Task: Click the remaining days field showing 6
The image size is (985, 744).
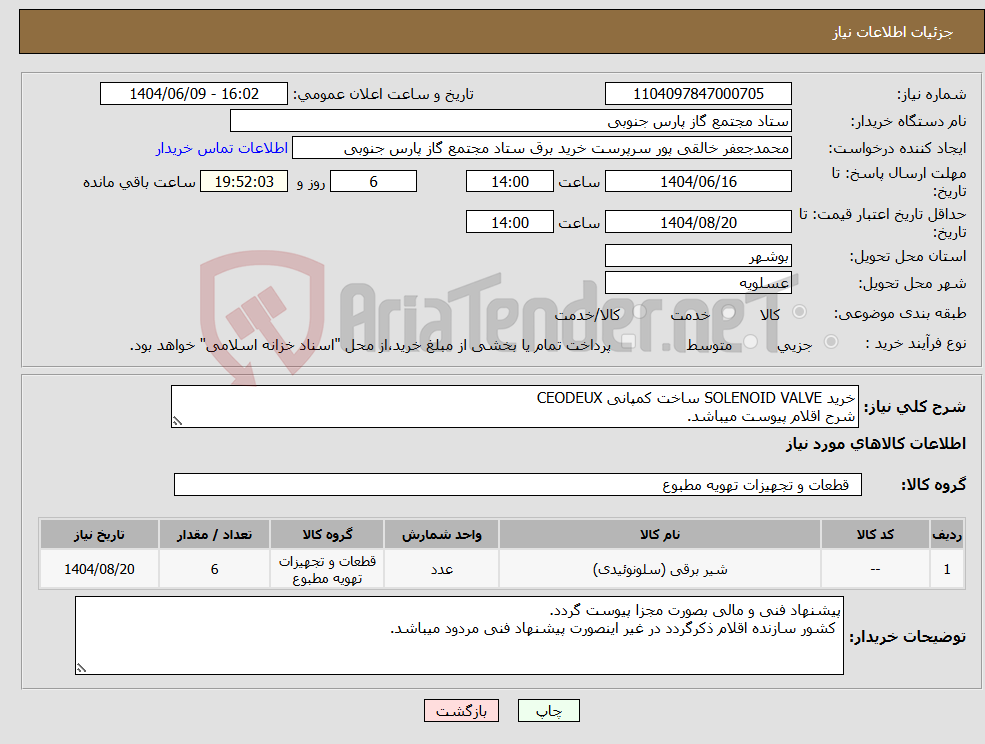Action: tap(373, 182)
